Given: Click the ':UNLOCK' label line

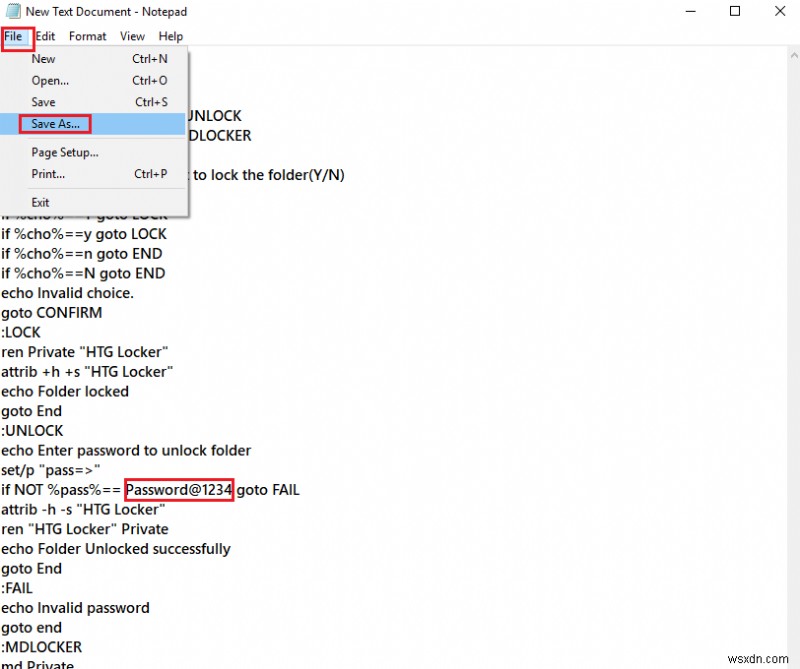Looking at the screenshot, I should [32, 431].
